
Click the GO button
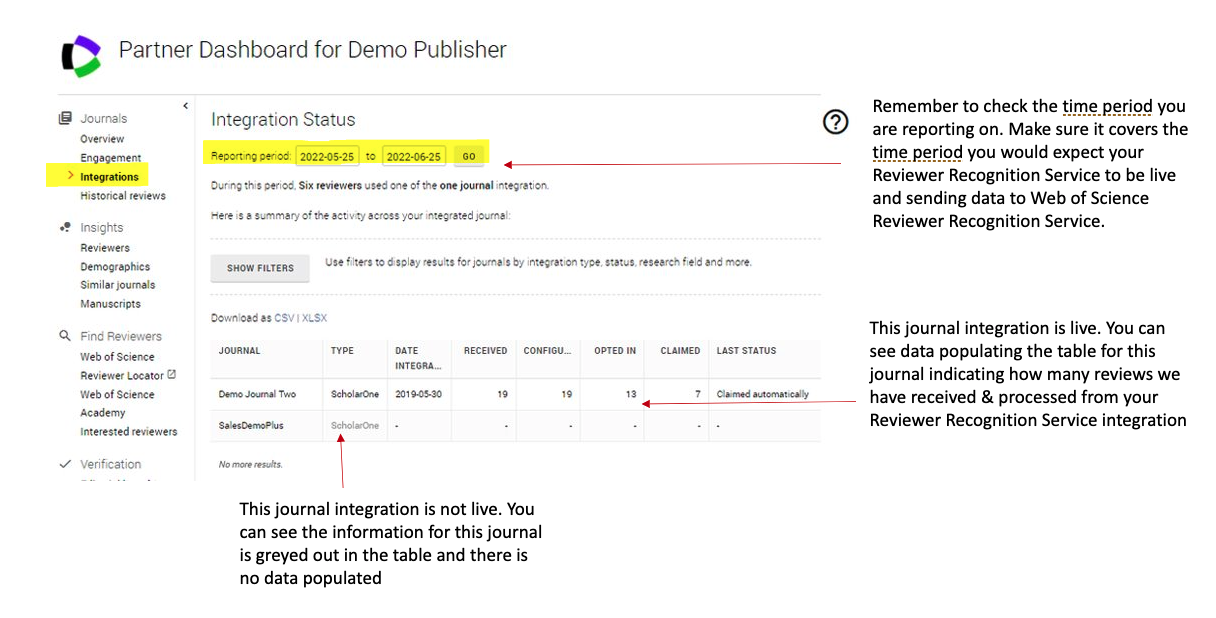pos(469,156)
